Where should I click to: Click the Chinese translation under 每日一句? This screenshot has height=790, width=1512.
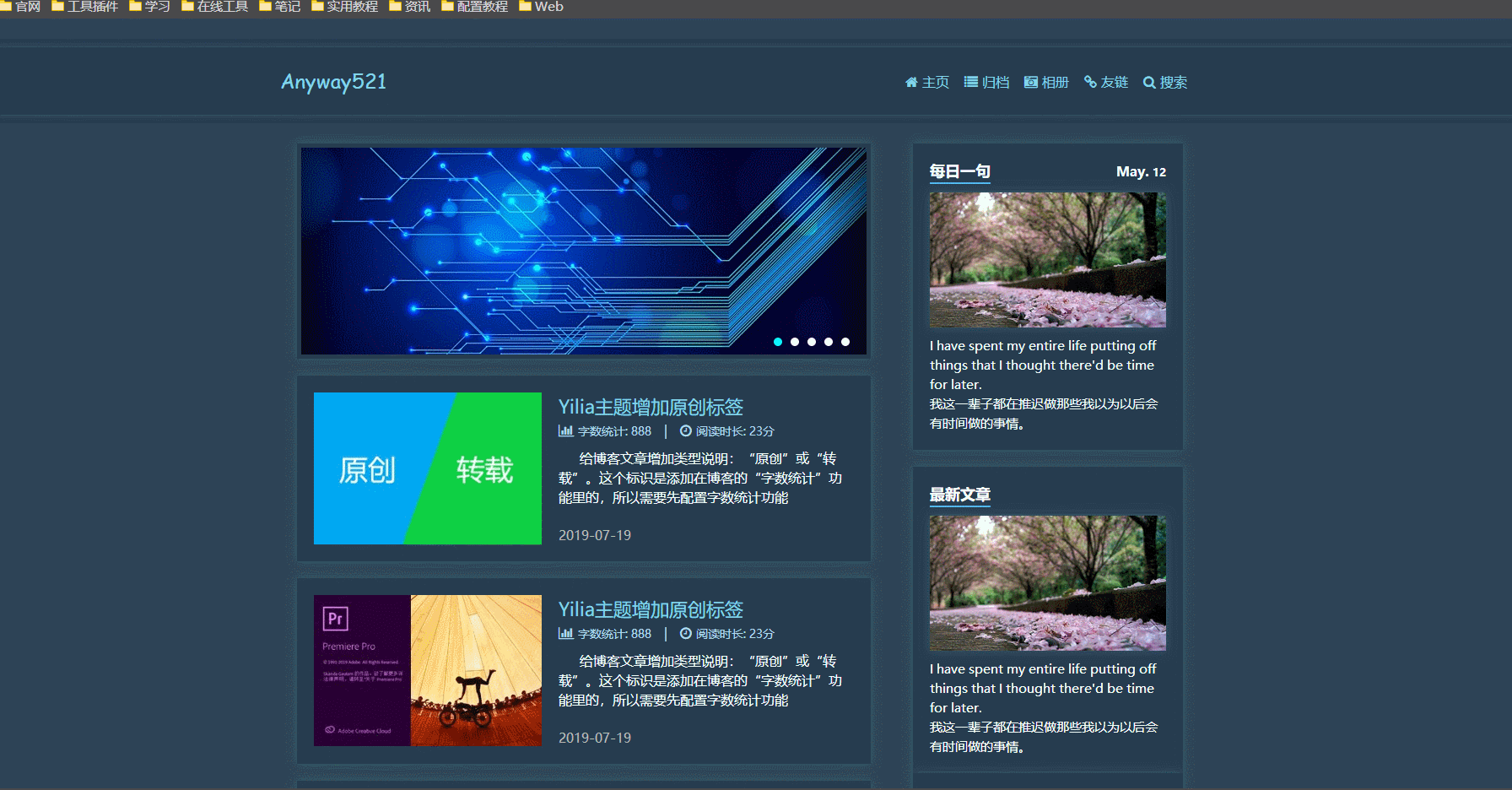(1044, 414)
